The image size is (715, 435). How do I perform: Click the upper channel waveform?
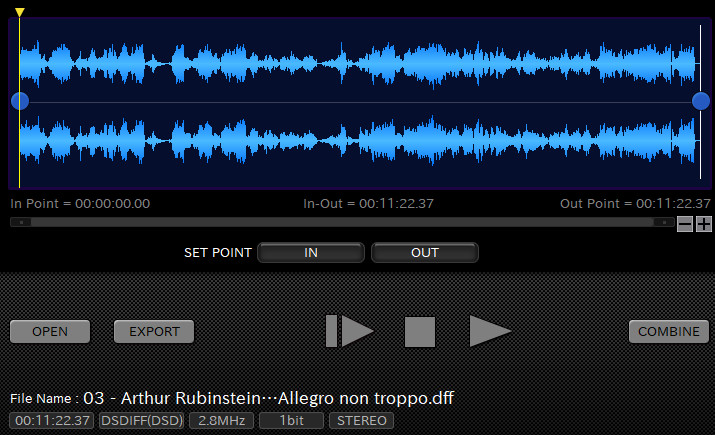pos(358,63)
